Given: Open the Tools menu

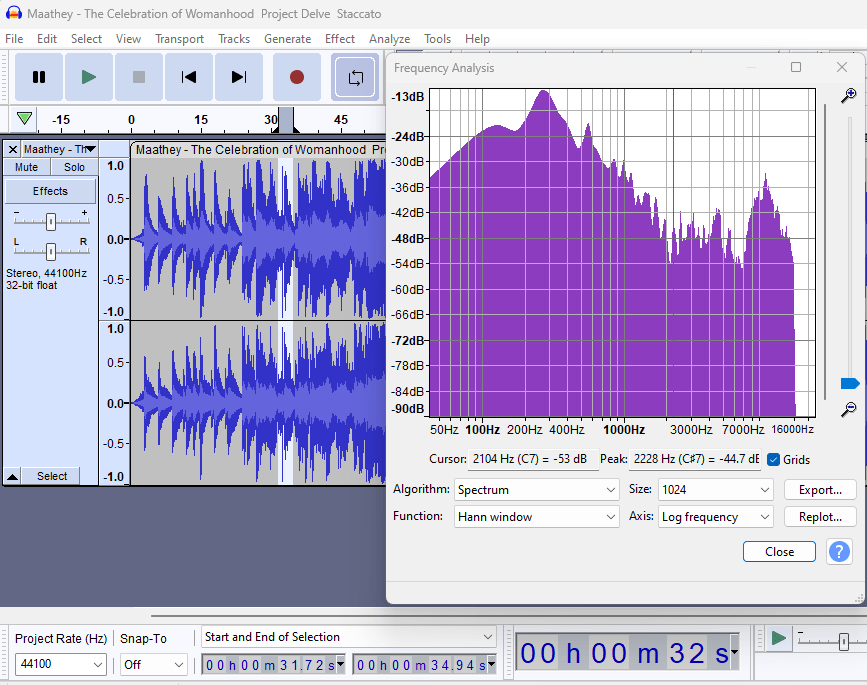Looking at the screenshot, I should point(437,39).
